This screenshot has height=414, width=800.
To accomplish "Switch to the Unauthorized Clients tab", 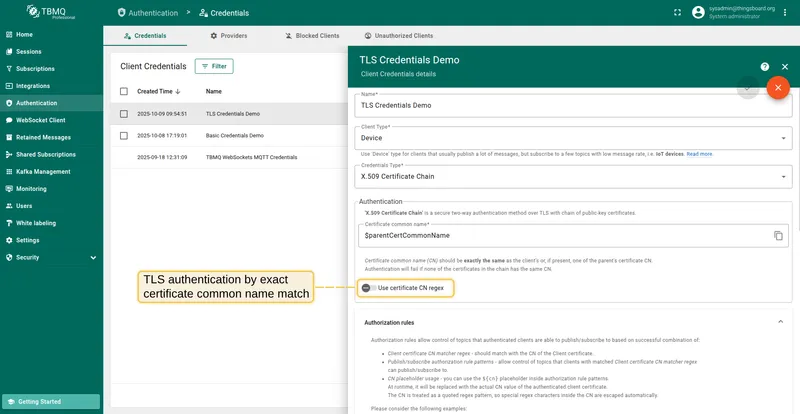I will (398, 36).
